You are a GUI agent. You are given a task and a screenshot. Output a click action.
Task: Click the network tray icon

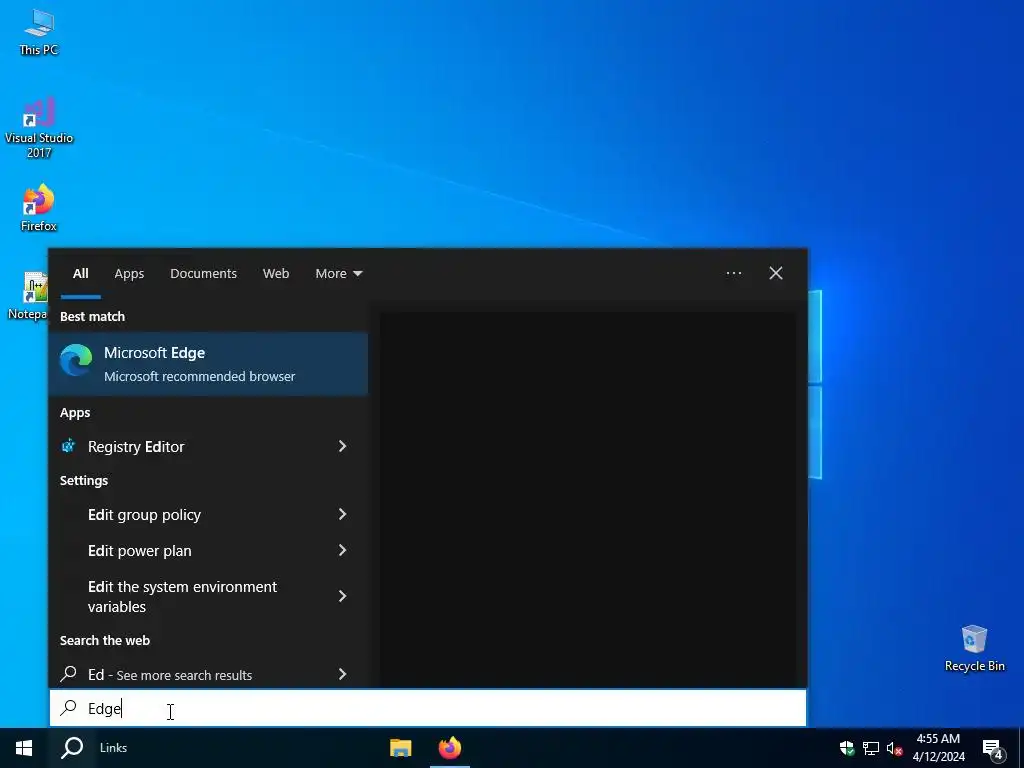click(871, 748)
